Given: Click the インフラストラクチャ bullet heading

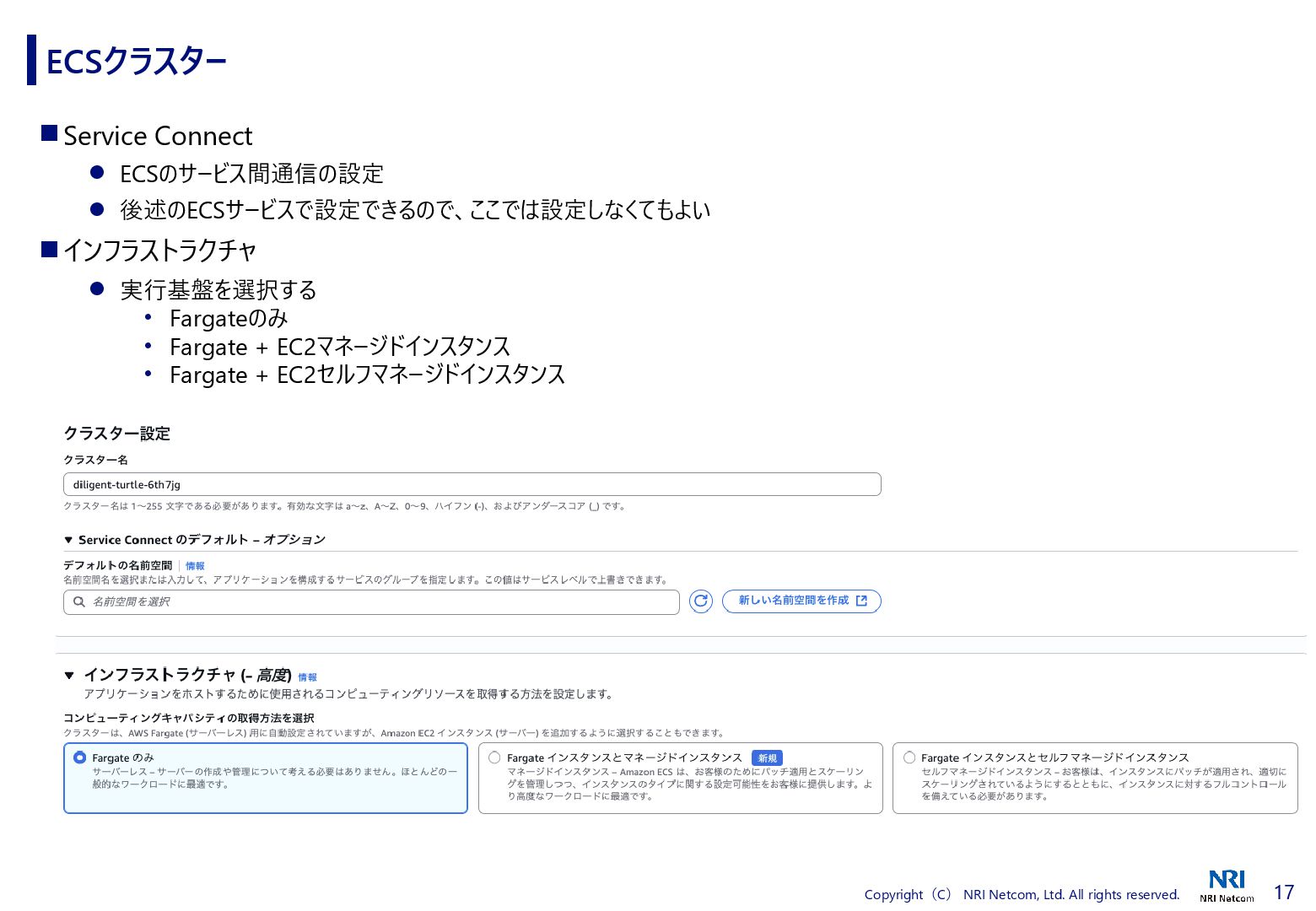Looking at the screenshot, I should pos(159,251).
